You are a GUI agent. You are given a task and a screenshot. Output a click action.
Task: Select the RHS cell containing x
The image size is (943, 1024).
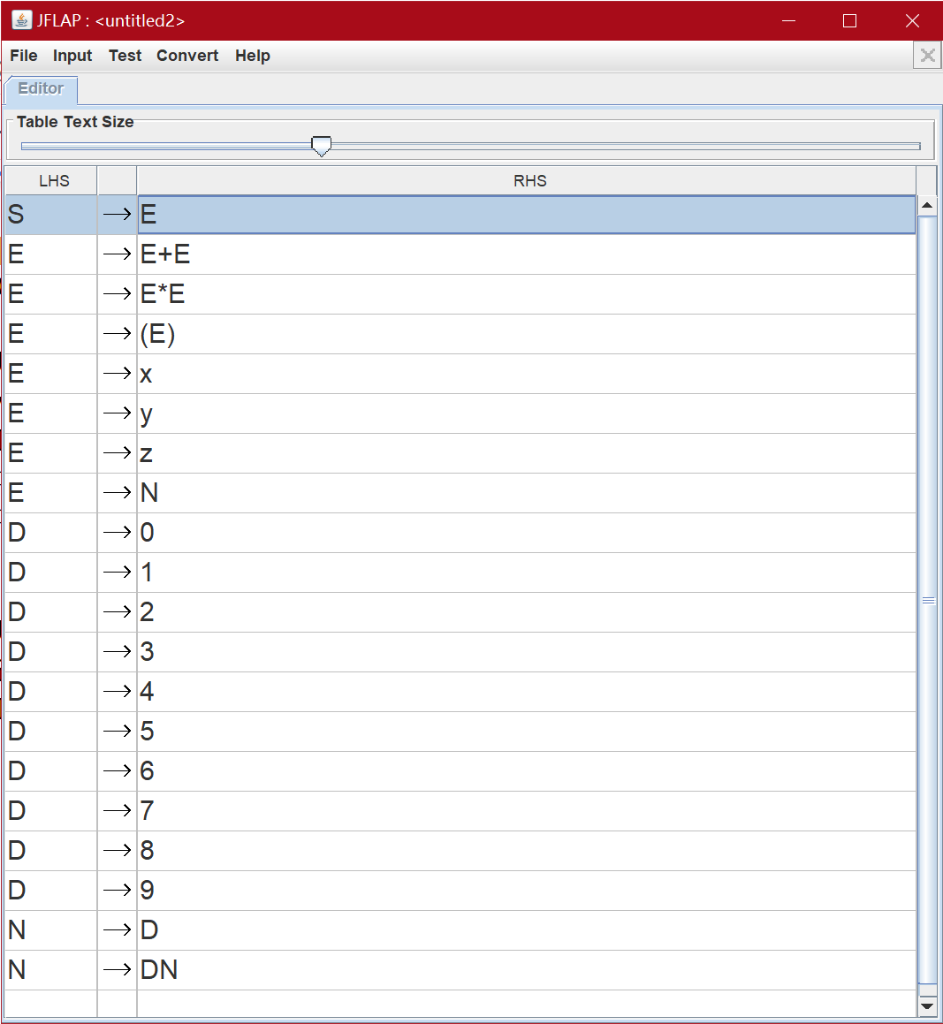526,374
